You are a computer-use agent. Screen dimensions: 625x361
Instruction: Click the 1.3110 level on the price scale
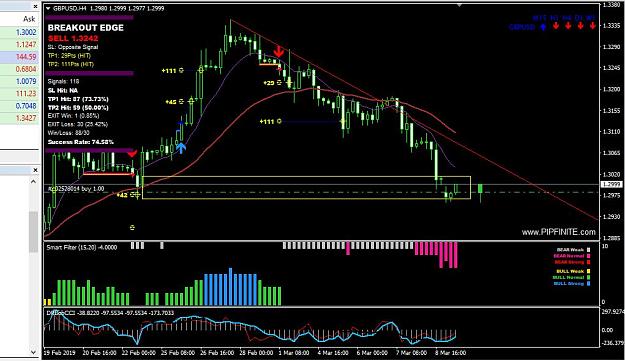coord(612,132)
